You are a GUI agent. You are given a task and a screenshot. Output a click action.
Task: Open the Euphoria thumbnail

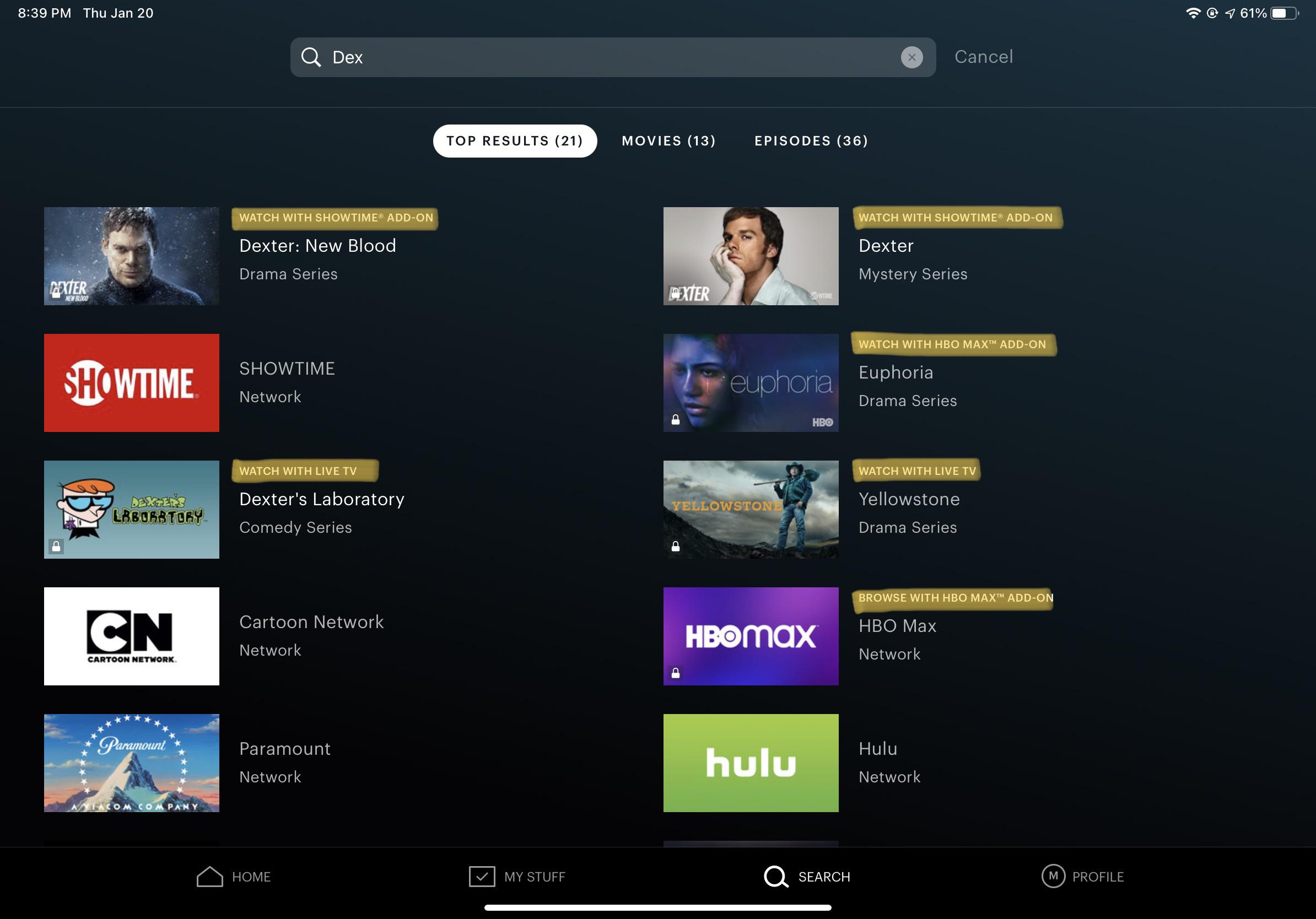(751, 382)
